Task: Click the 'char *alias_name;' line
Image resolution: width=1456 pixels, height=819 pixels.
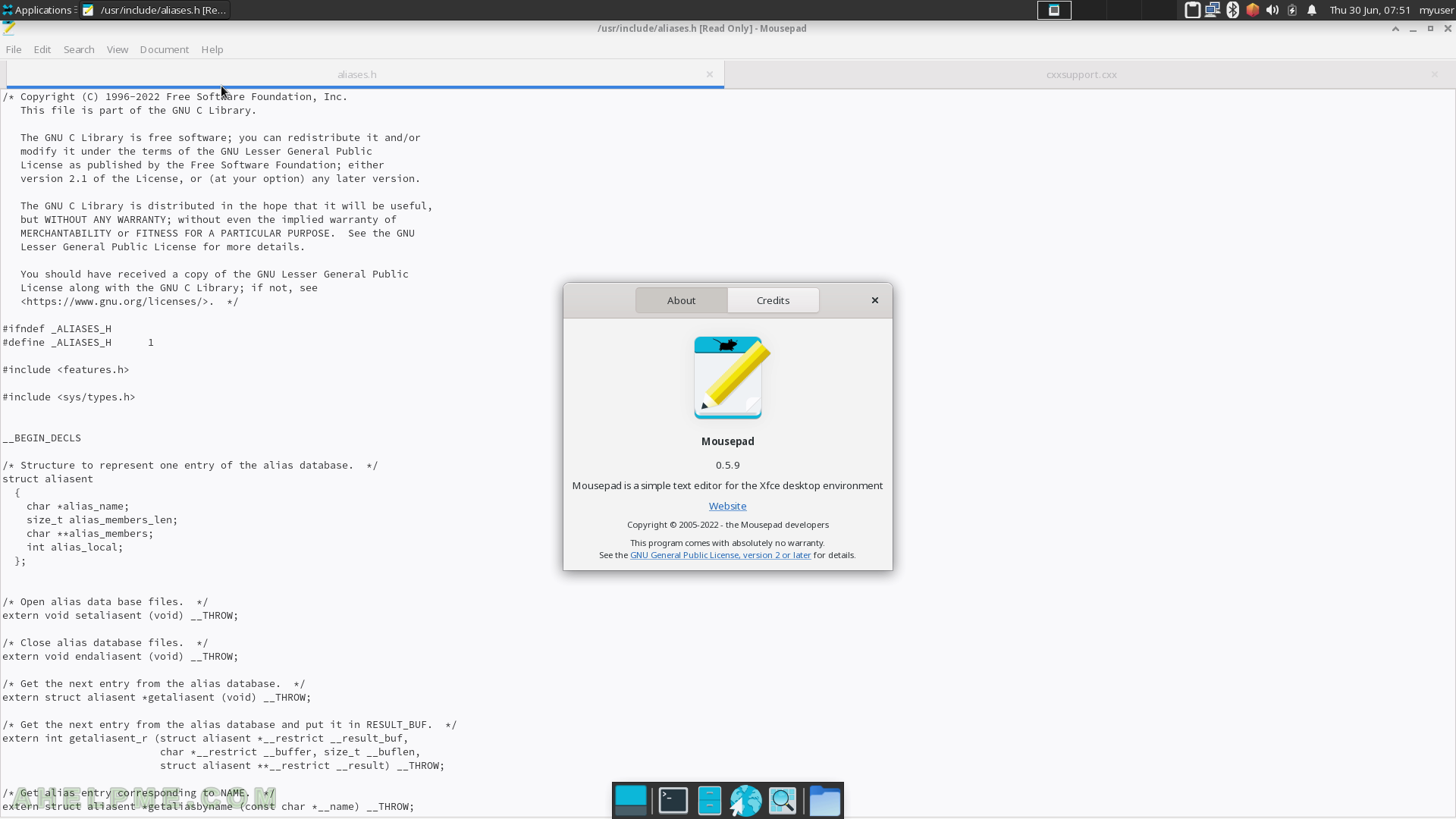Action: click(x=78, y=506)
